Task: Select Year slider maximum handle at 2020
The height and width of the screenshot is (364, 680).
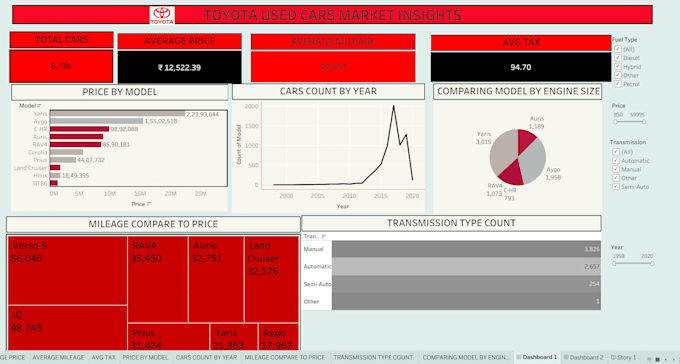Action: click(x=652, y=263)
